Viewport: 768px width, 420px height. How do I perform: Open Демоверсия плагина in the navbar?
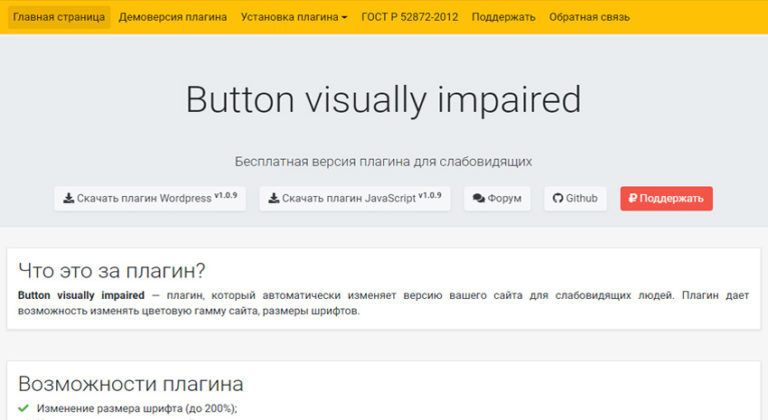(x=173, y=17)
